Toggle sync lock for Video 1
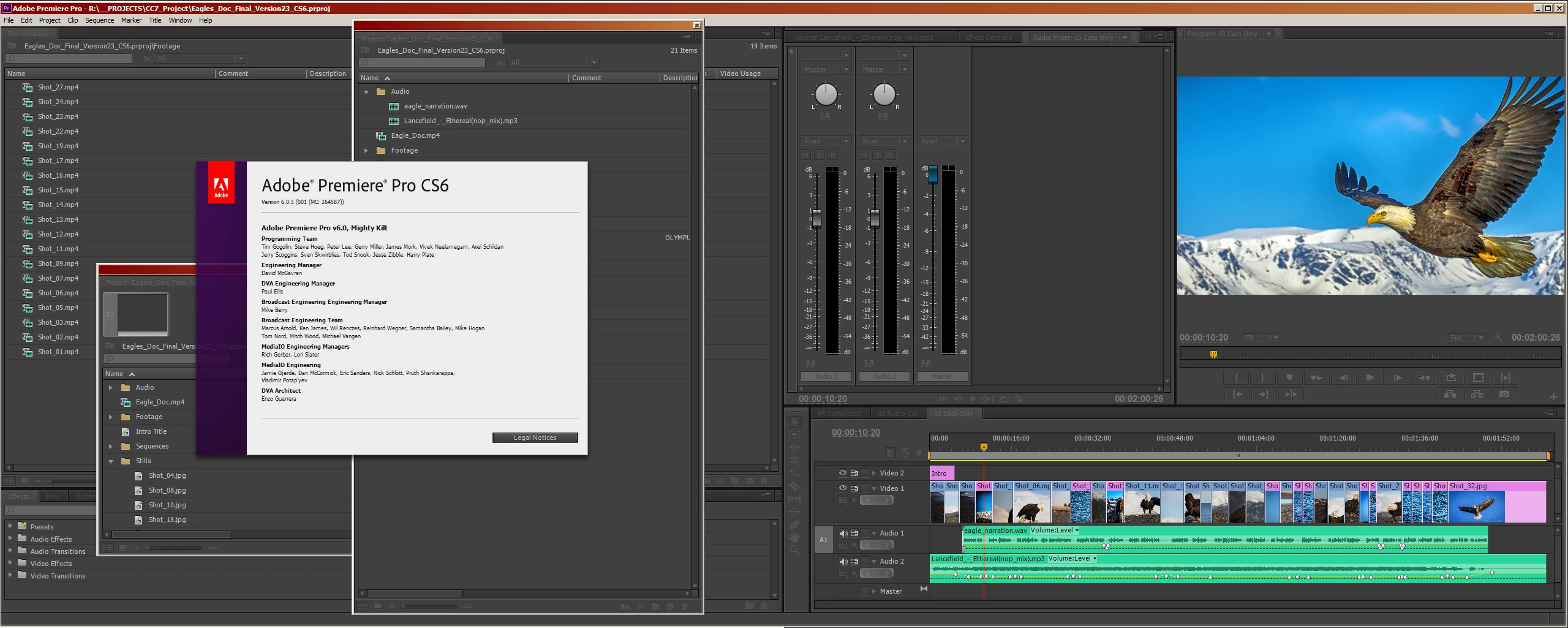The width and height of the screenshot is (1568, 628). tap(854, 488)
